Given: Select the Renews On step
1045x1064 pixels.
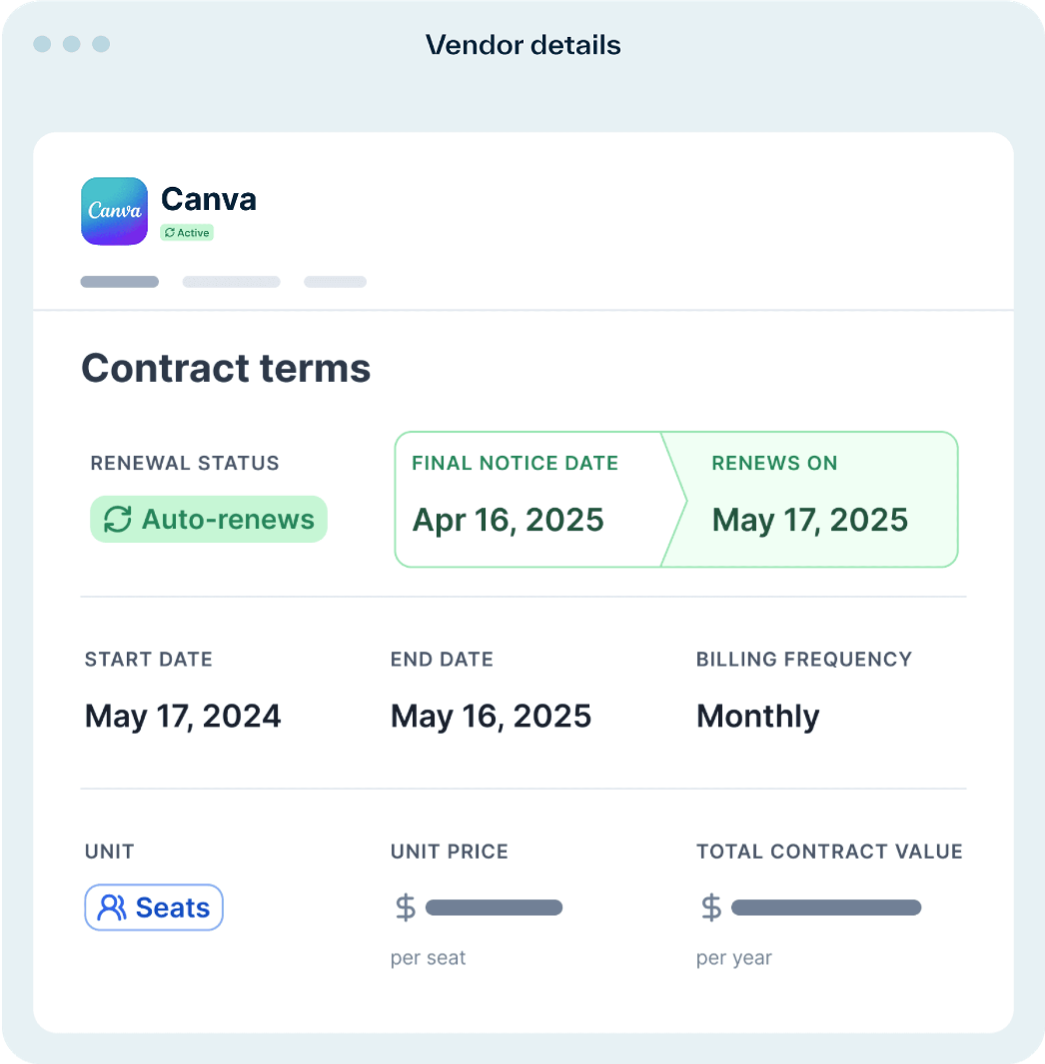Looking at the screenshot, I should coord(810,500).
